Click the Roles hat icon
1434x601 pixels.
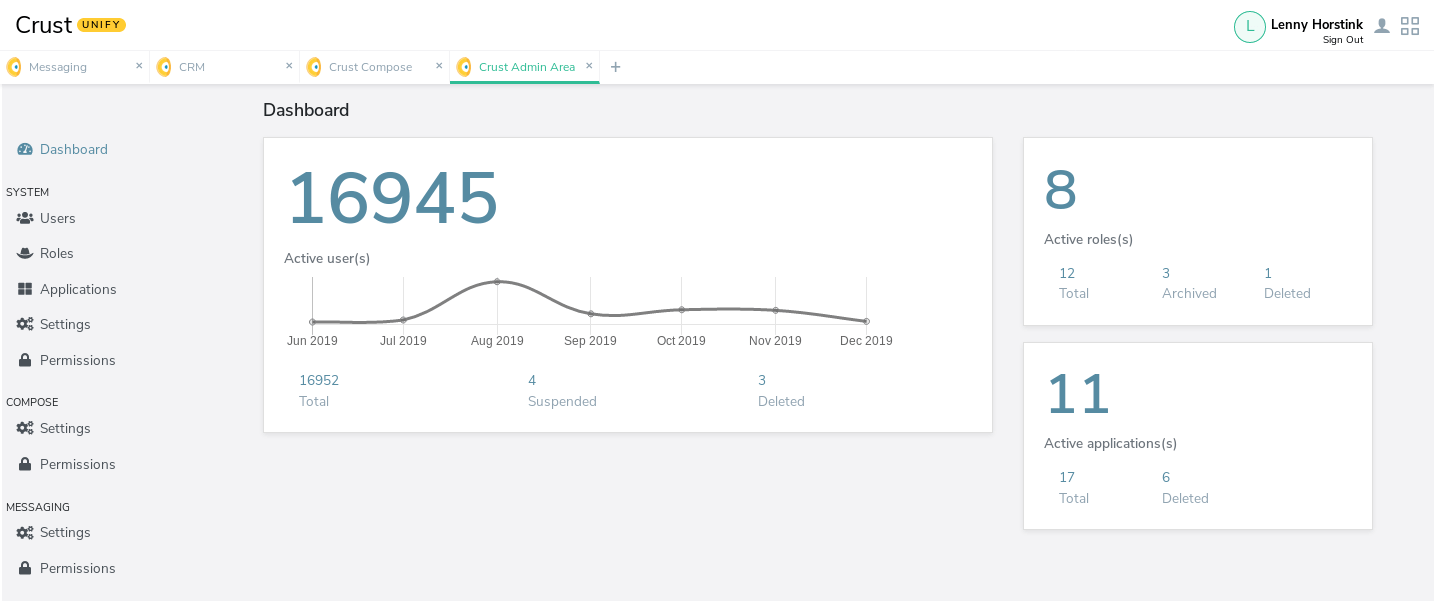point(25,253)
